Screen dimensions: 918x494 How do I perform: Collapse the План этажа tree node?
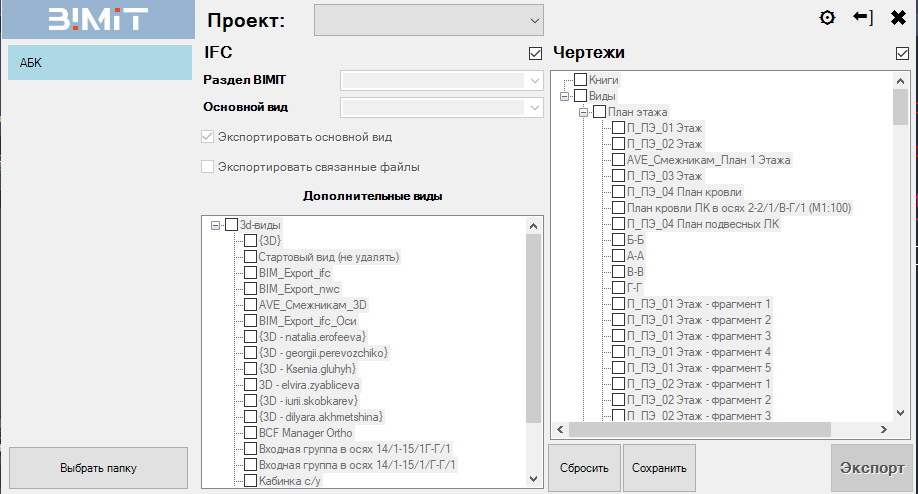[x=584, y=112]
